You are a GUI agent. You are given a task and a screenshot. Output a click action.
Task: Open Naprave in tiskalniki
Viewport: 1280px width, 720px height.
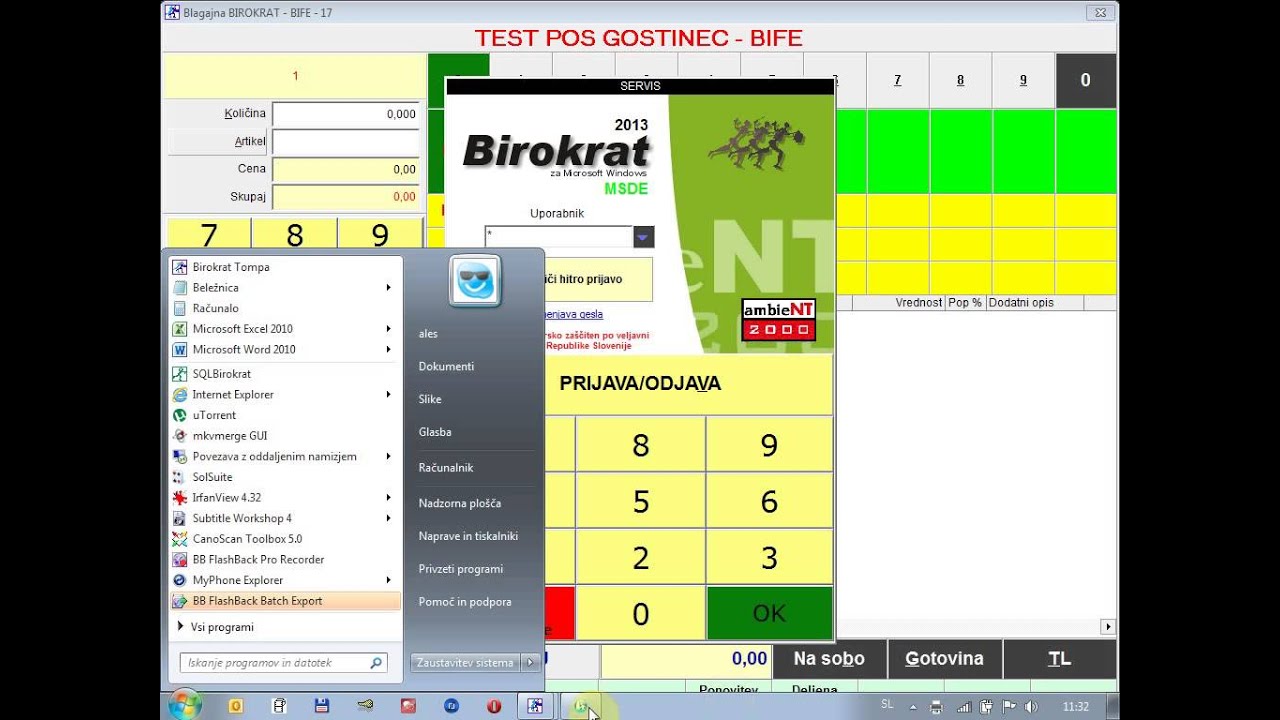click(468, 536)
